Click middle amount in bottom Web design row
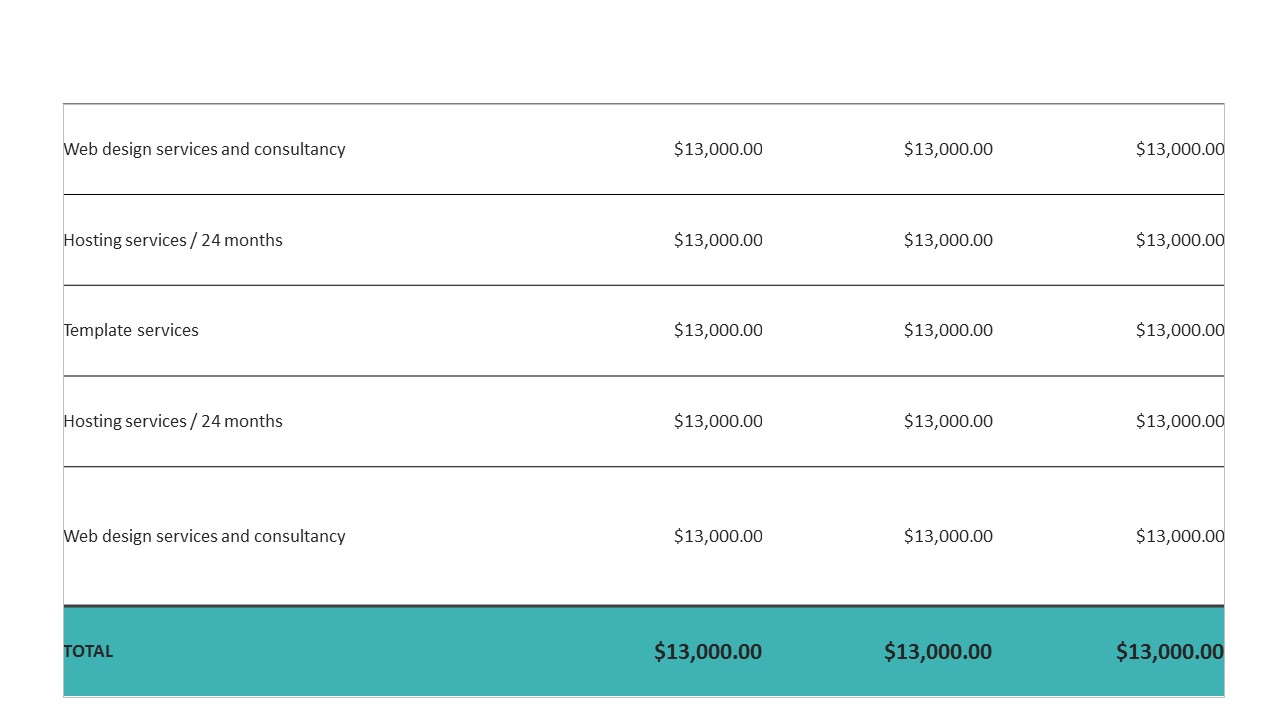This screenshot has width=1280, height=720. pos(948,536)
